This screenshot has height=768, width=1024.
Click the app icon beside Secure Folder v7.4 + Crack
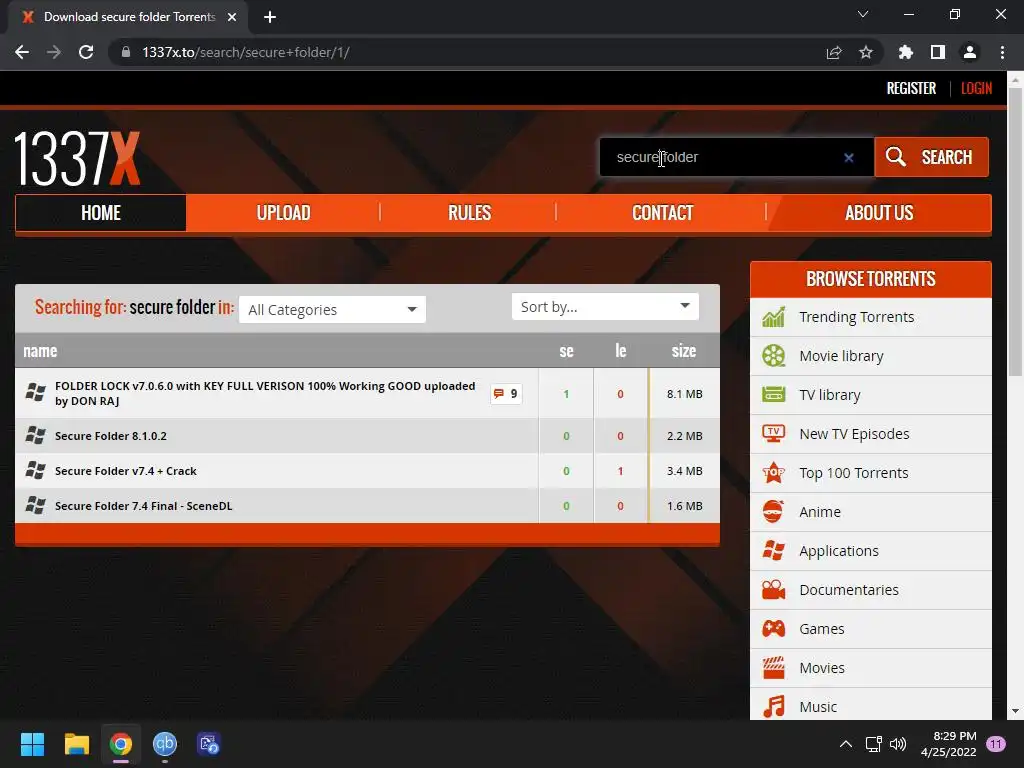[x=35, y=470]
